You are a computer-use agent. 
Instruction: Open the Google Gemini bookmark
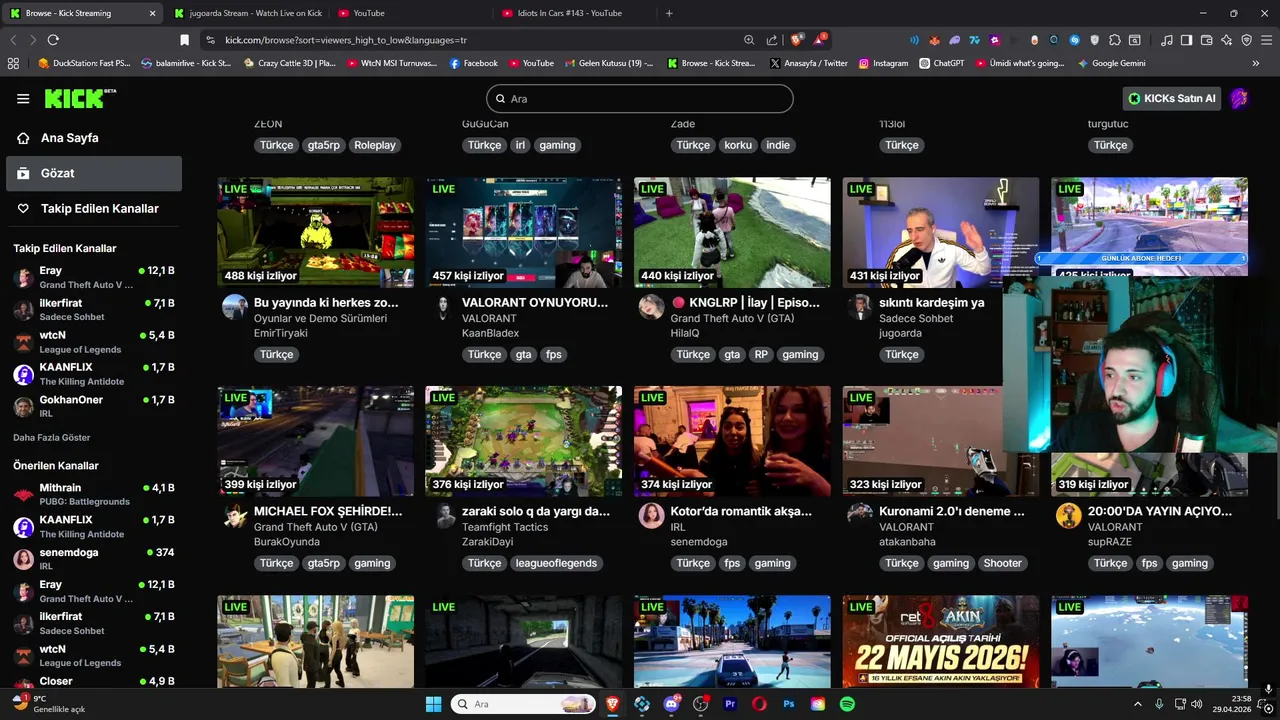(1111, 63)
